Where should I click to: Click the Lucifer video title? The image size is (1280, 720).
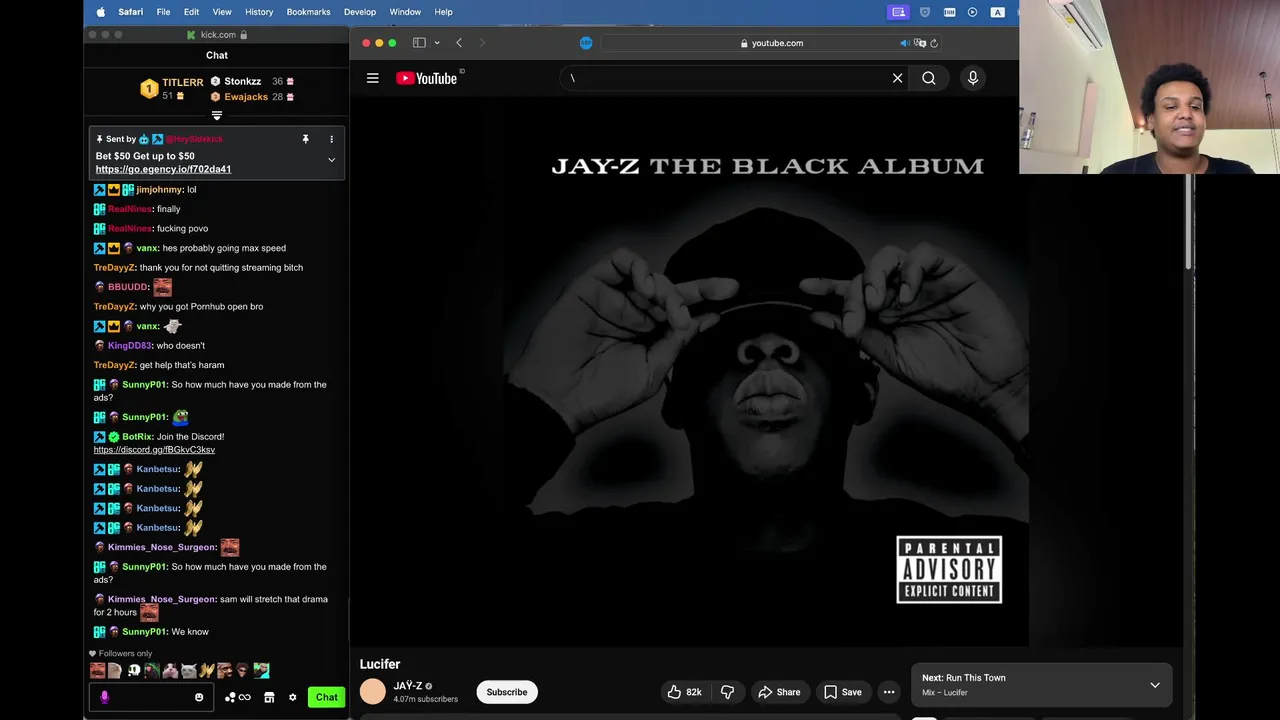pos(380,664)
